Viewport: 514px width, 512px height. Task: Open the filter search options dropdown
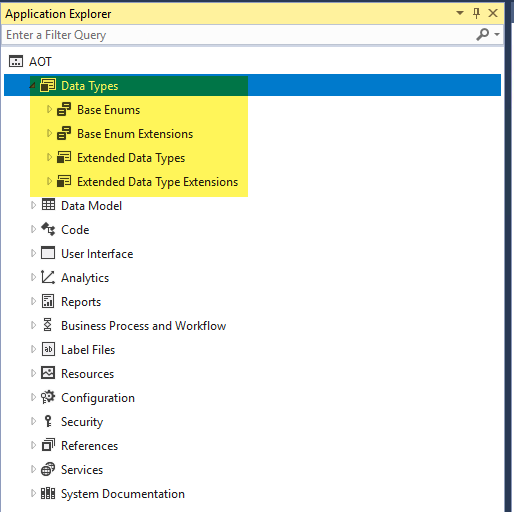pyautogui.click(x=497, y=34)
